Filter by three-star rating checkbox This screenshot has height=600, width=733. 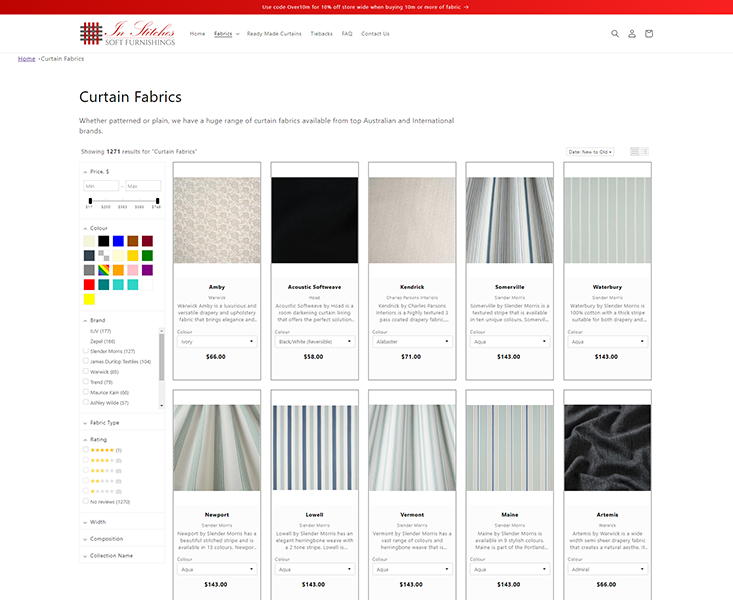tap(86, 470)
